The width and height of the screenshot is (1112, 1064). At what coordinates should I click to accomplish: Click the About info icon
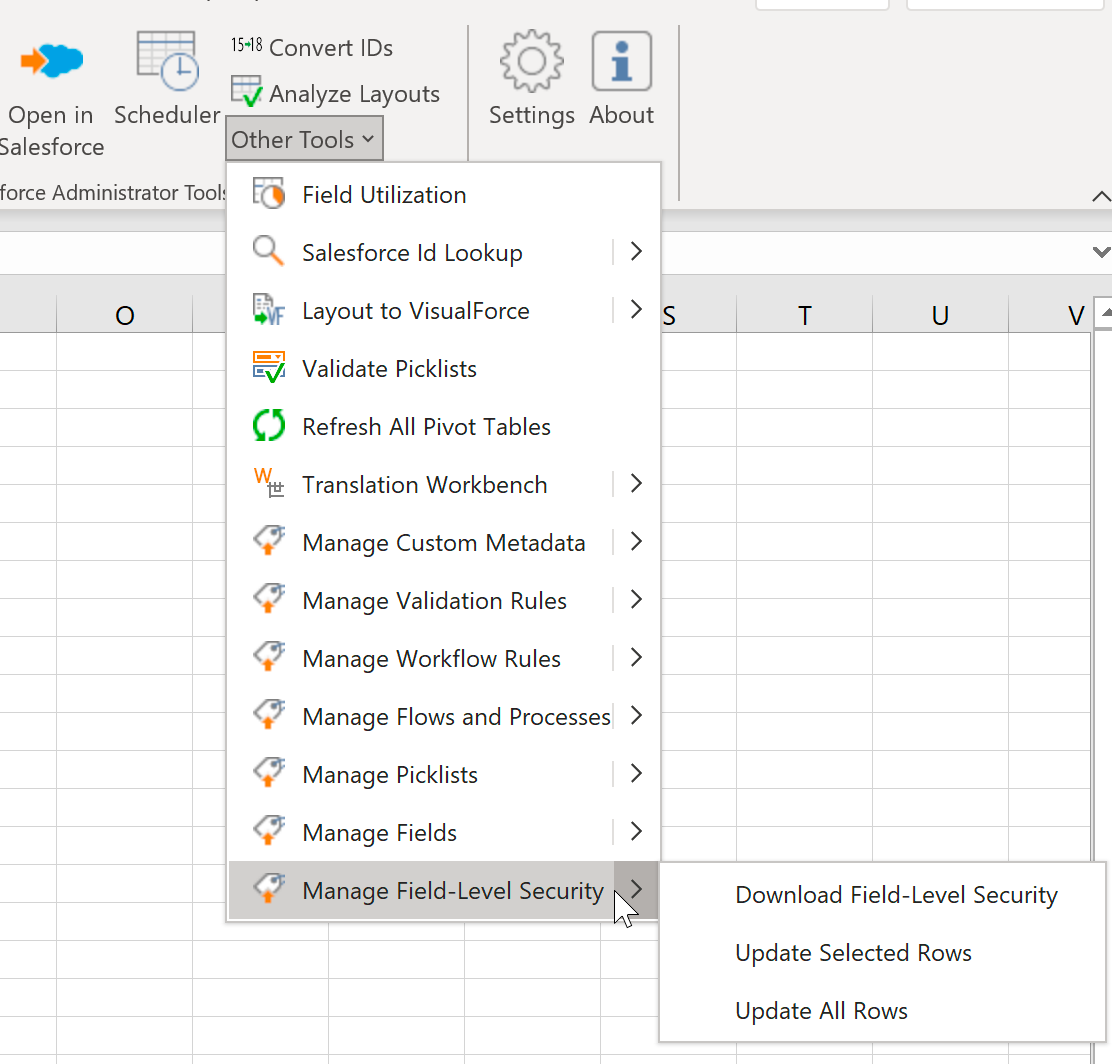point(621,62)
